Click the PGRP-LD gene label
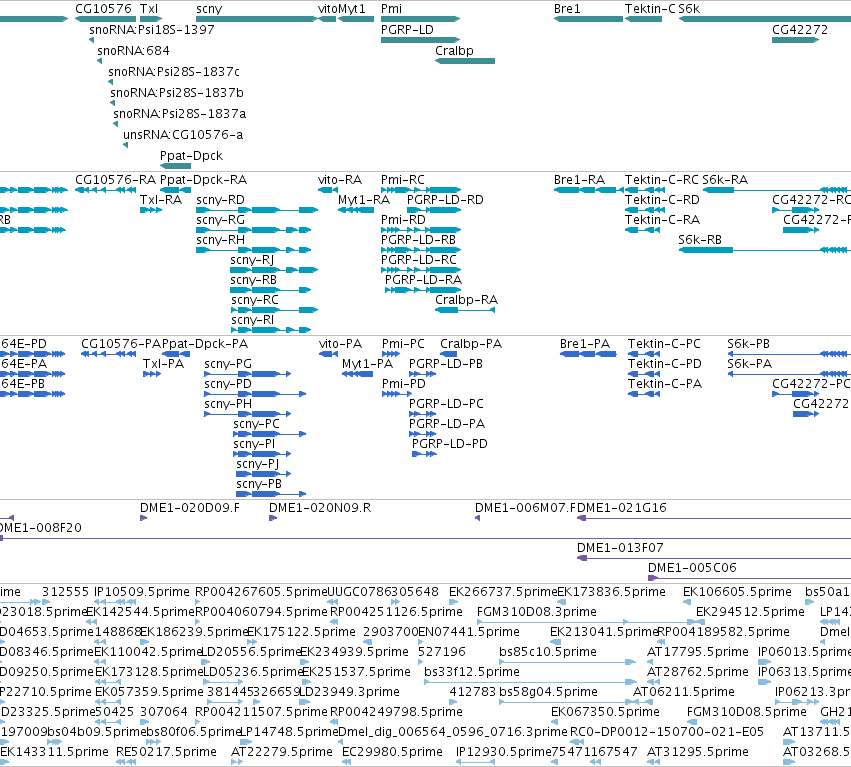This screenshot has height=767, width=851. (x=407, y=29)
